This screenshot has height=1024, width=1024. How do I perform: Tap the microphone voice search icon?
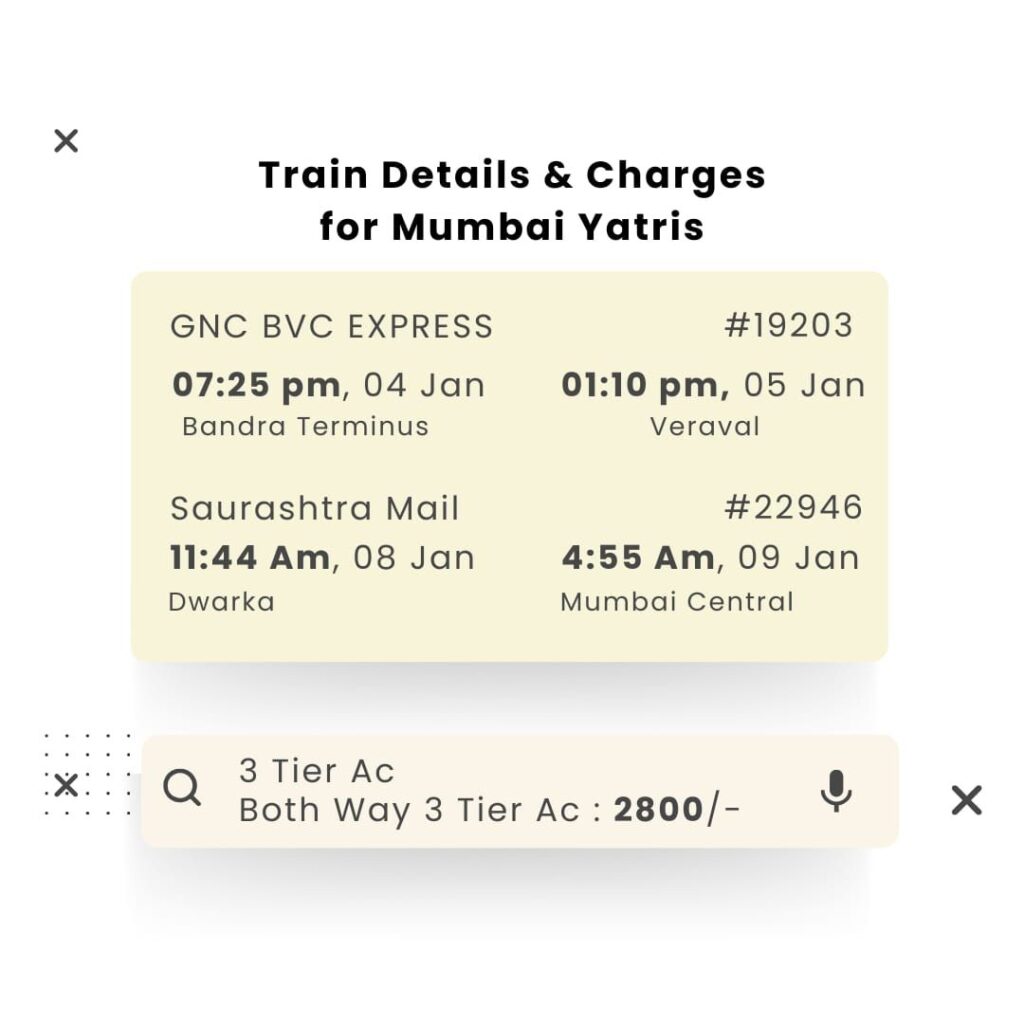point(836,791)
